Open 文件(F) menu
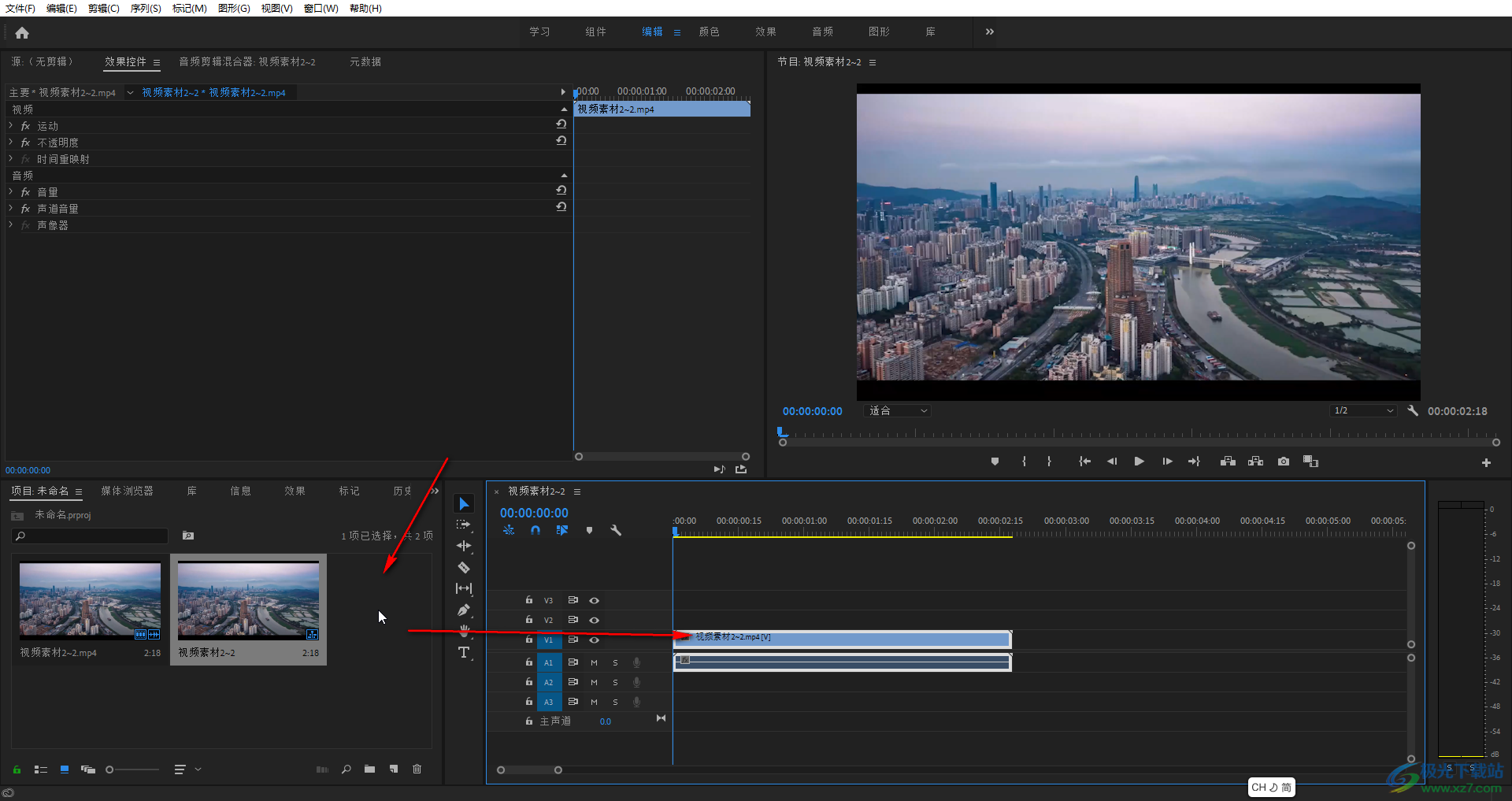The image size is (1512, 801). (x=20, y=8)
